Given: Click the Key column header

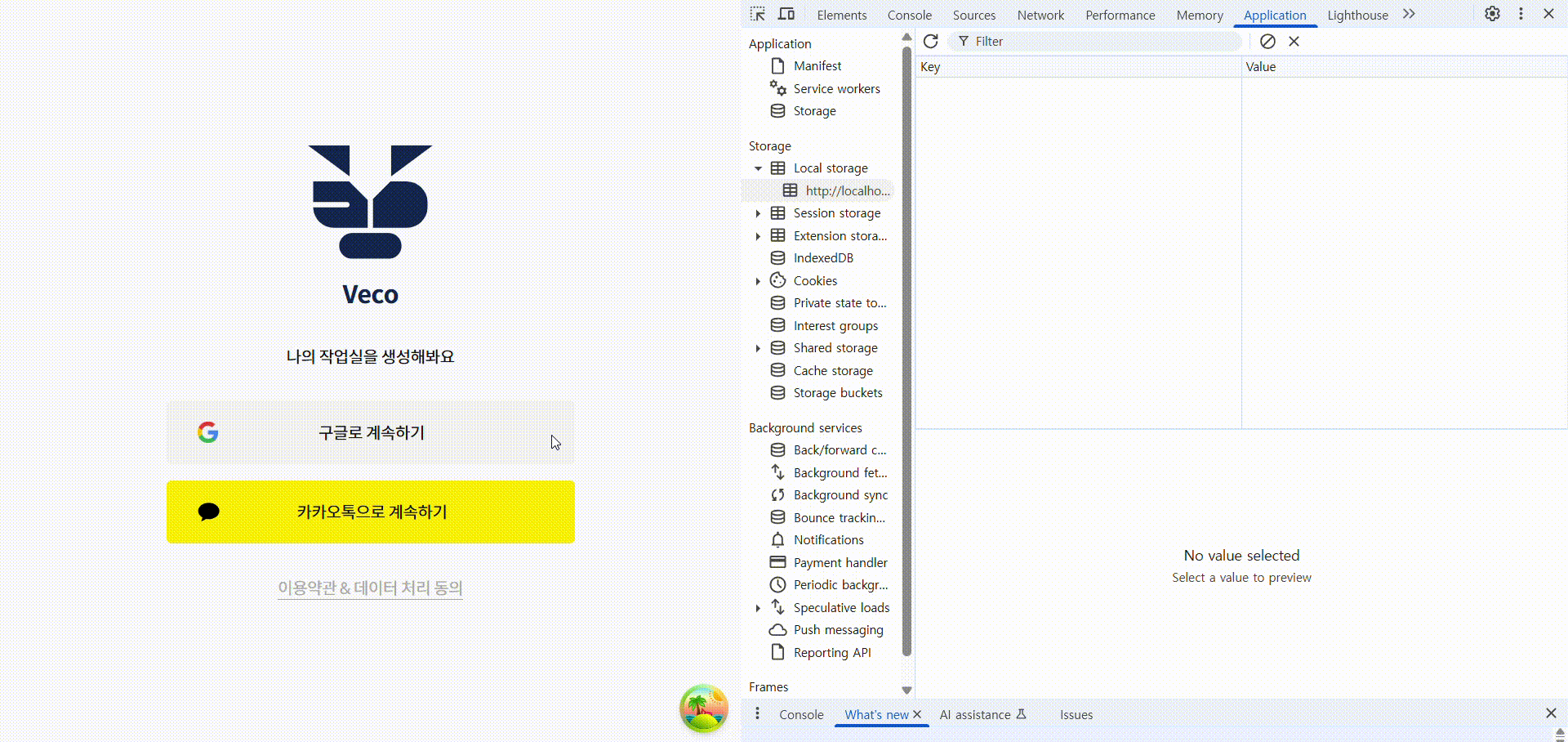Looking at the screenshot, I should click(x=1078, y=67).
